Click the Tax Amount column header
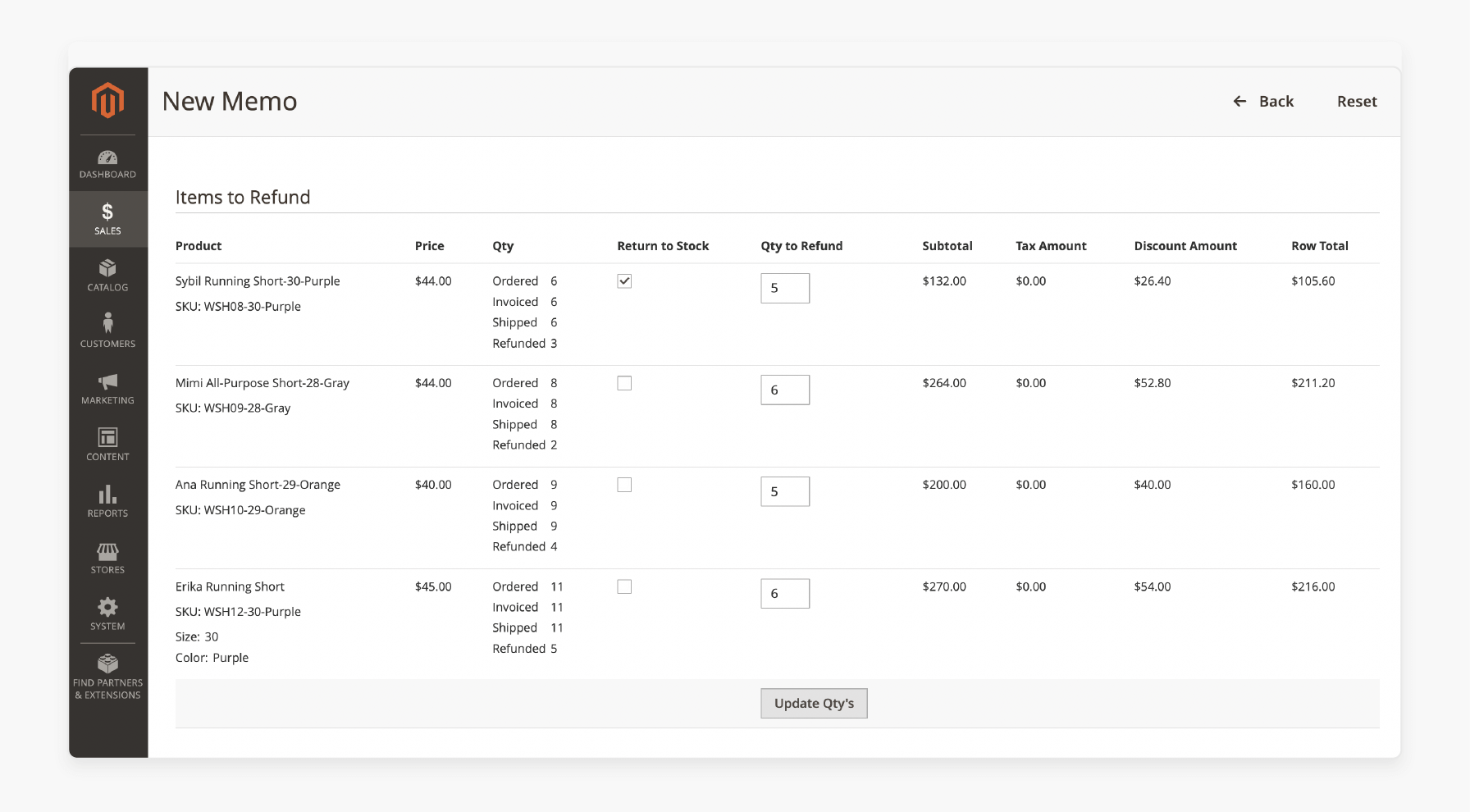This screenshot has height=812, width=1470. [x=1051, y=246]
